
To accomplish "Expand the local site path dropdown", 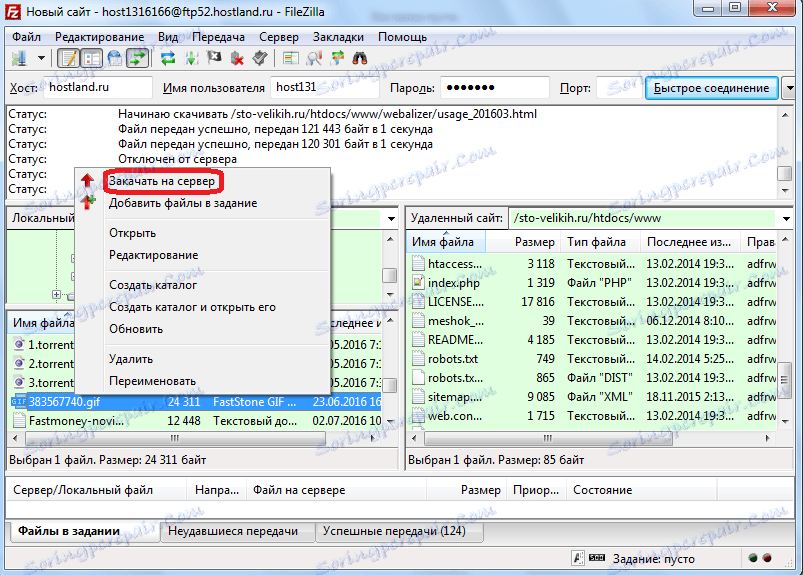I will [x=391, y=219].
